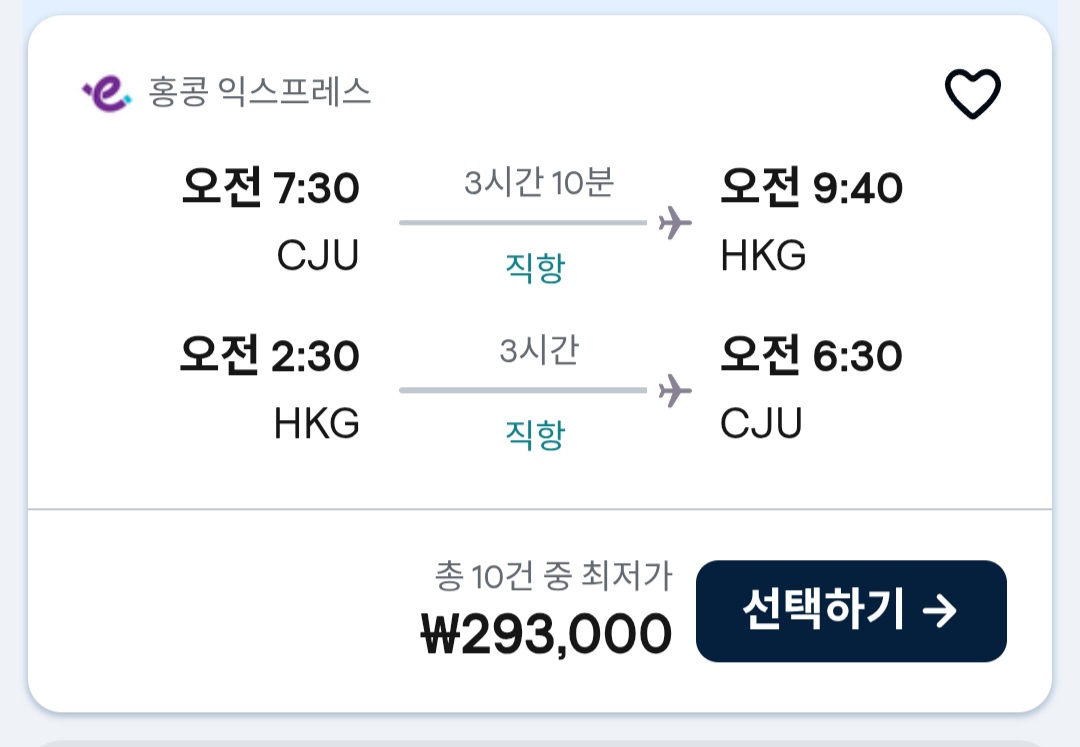Click the 총 10건 중 최저가 text
1080x747 pixels.
(x=553, y=577)
